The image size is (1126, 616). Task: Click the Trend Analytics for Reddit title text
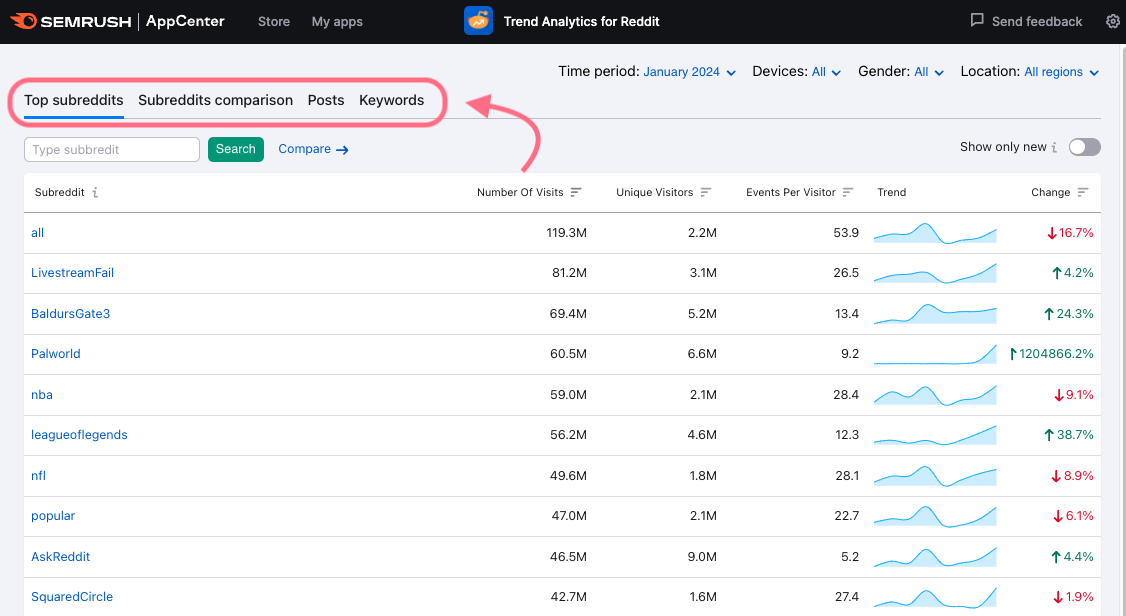582,22
